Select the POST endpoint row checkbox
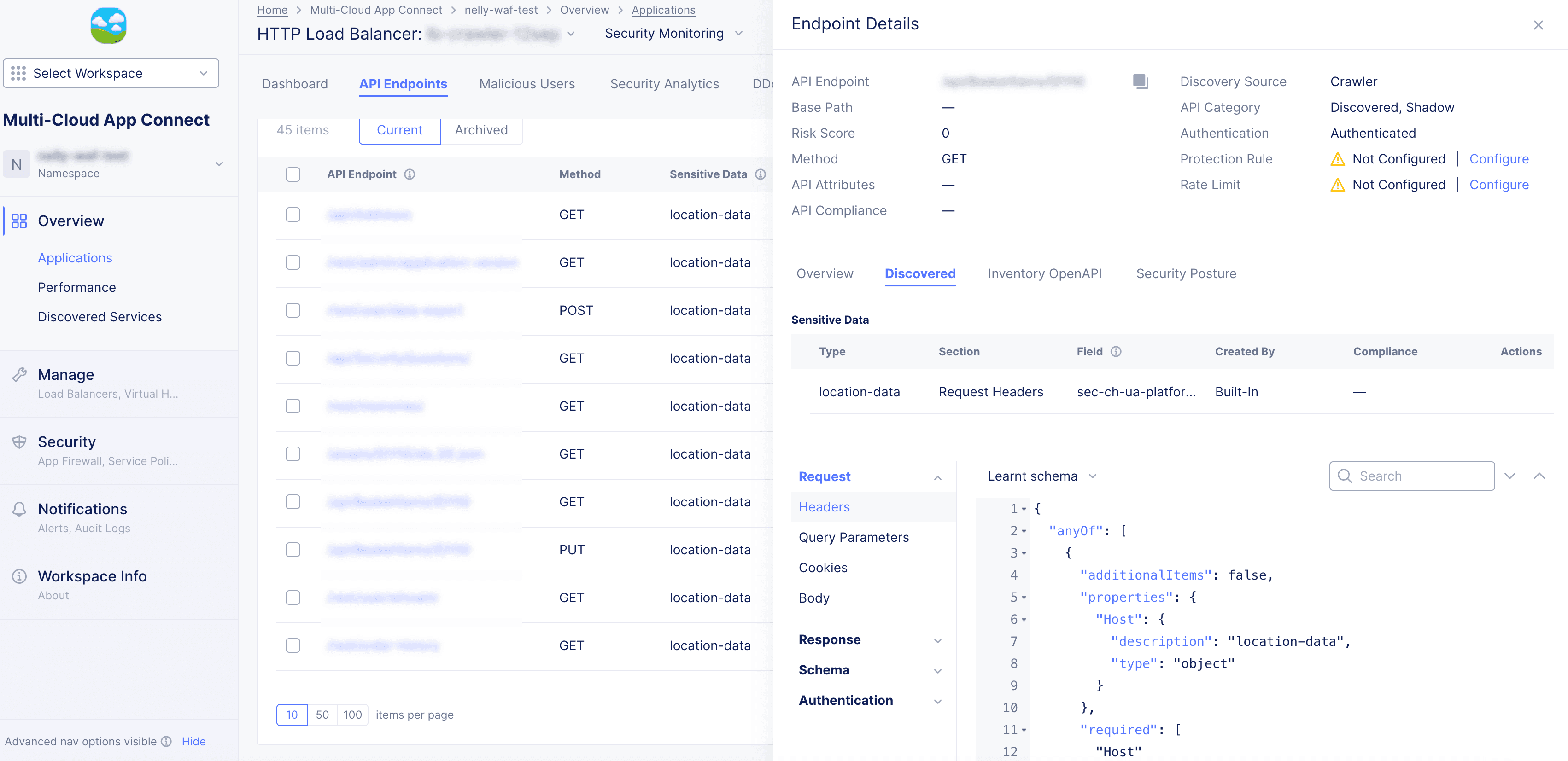 click(293, 310)
